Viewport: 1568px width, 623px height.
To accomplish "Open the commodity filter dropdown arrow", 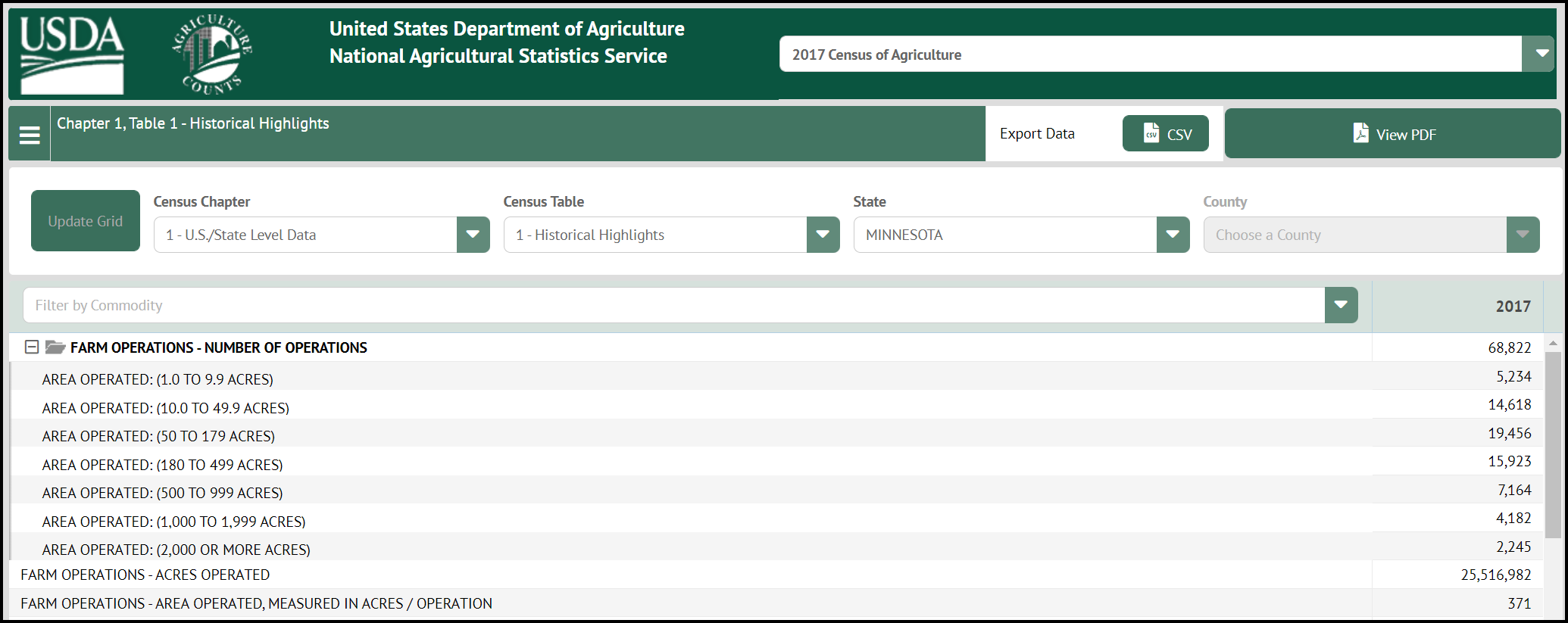I will click(1341, 305).
